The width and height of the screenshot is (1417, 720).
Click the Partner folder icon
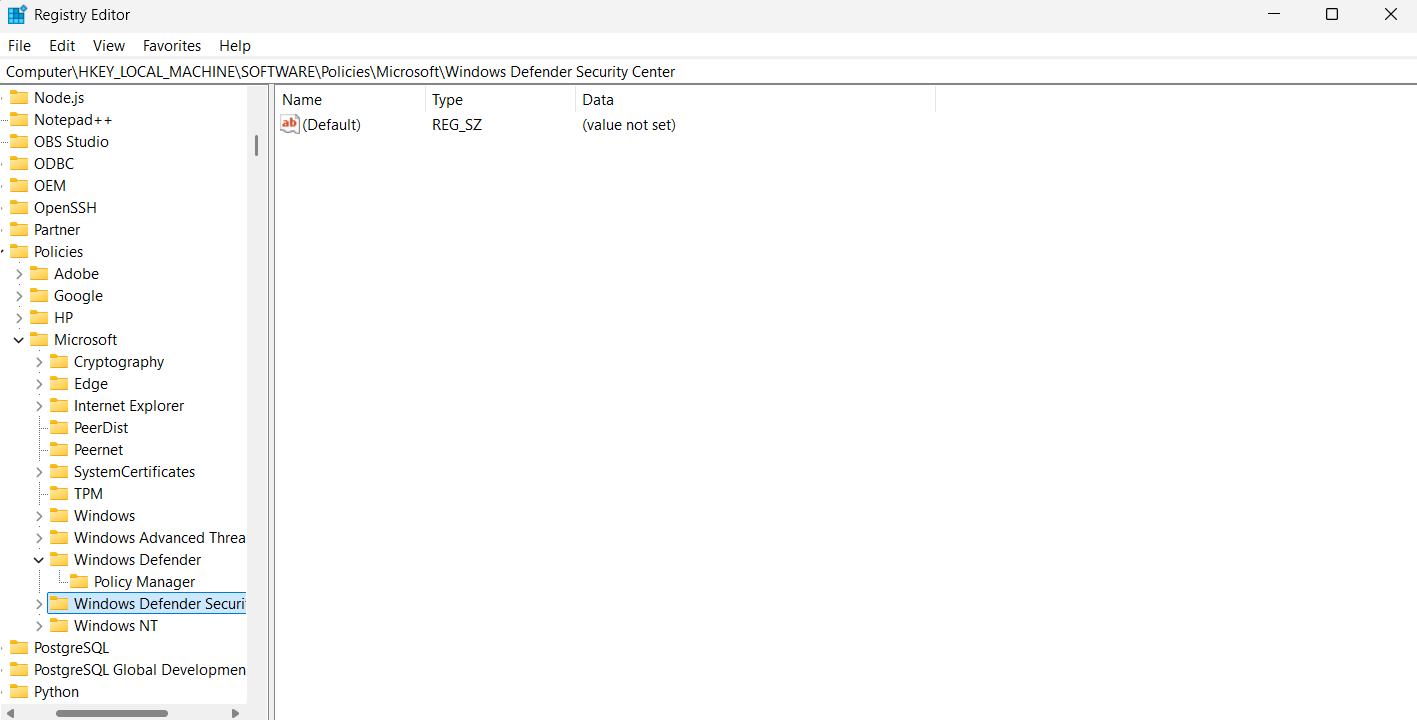pyautogui.click(x=19, y=229)
